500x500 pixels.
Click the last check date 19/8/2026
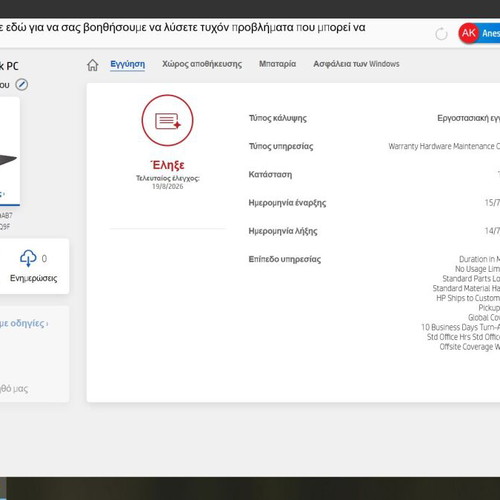coord(168,186)
